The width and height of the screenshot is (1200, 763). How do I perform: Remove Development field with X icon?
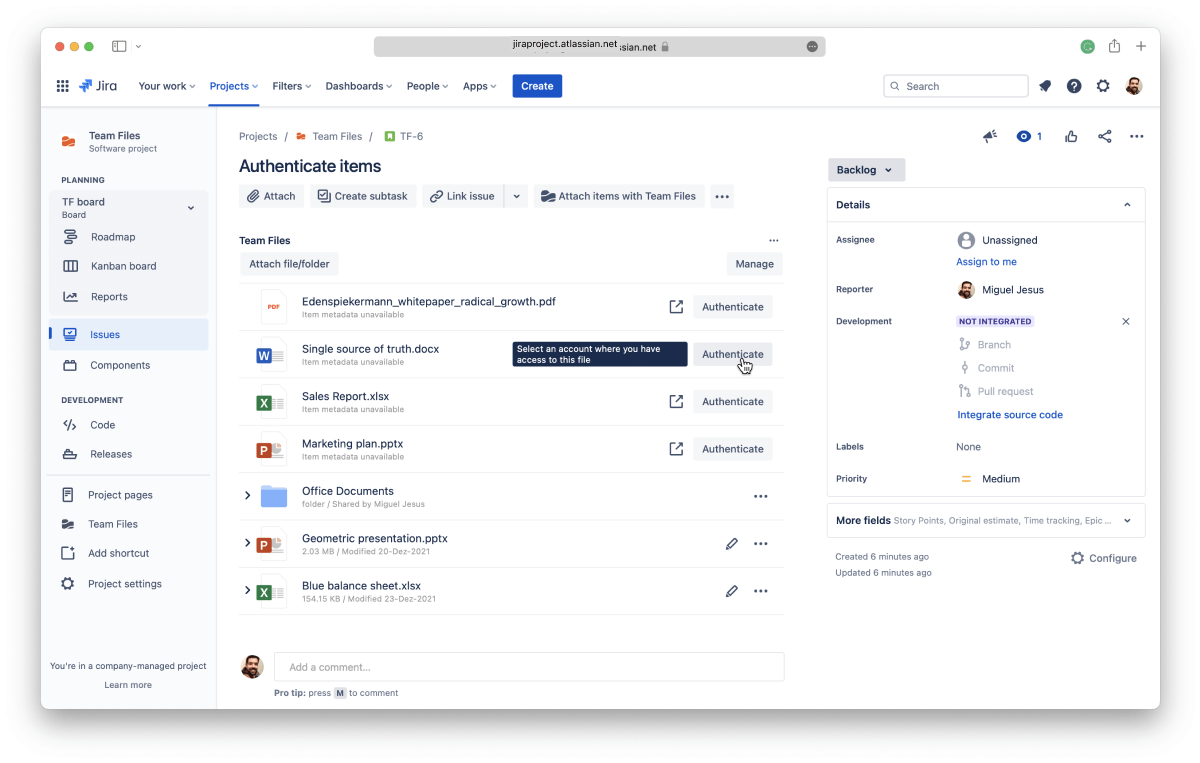pyautogui.click(x=1126, y=322)
